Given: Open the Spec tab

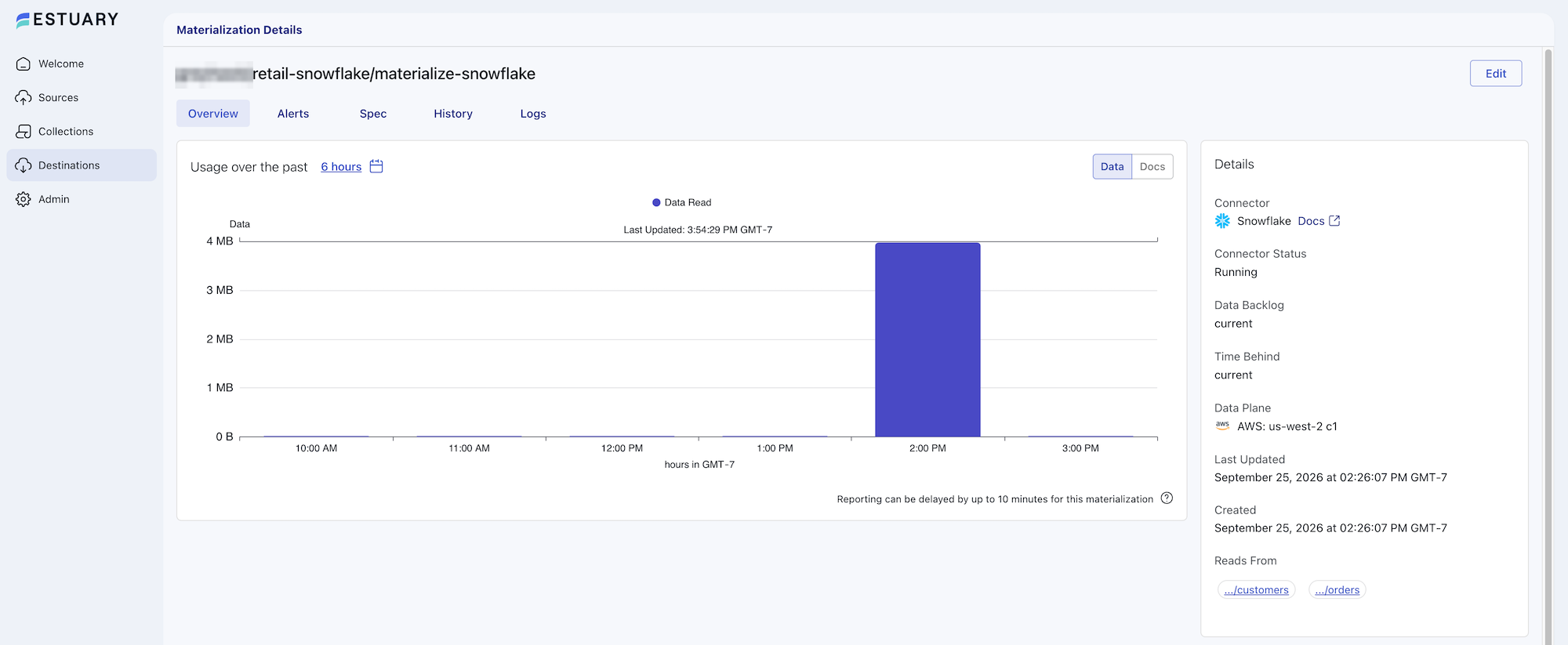Looking at the screenshot, I should pyautogui.click(x=373, y=114).
